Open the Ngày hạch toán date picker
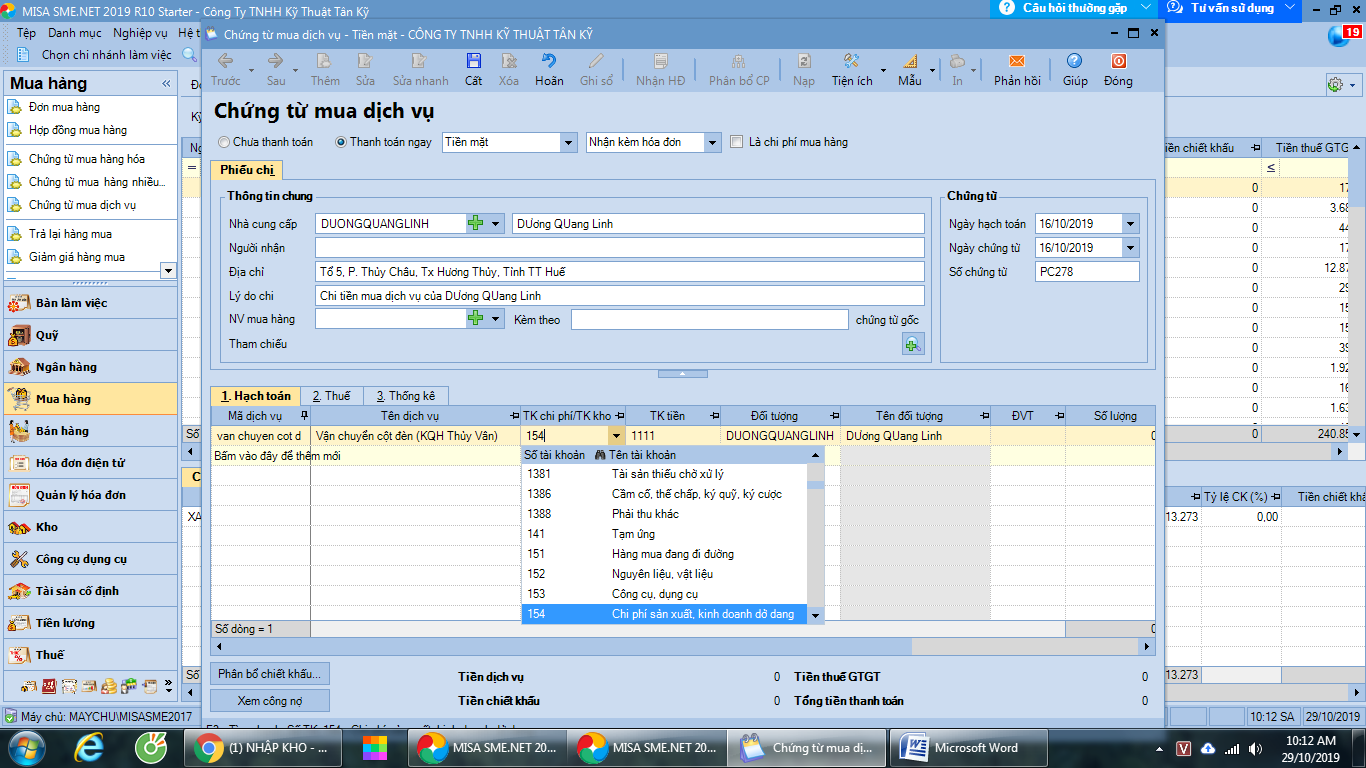1366x768 pixels. tap(1130, 224)
